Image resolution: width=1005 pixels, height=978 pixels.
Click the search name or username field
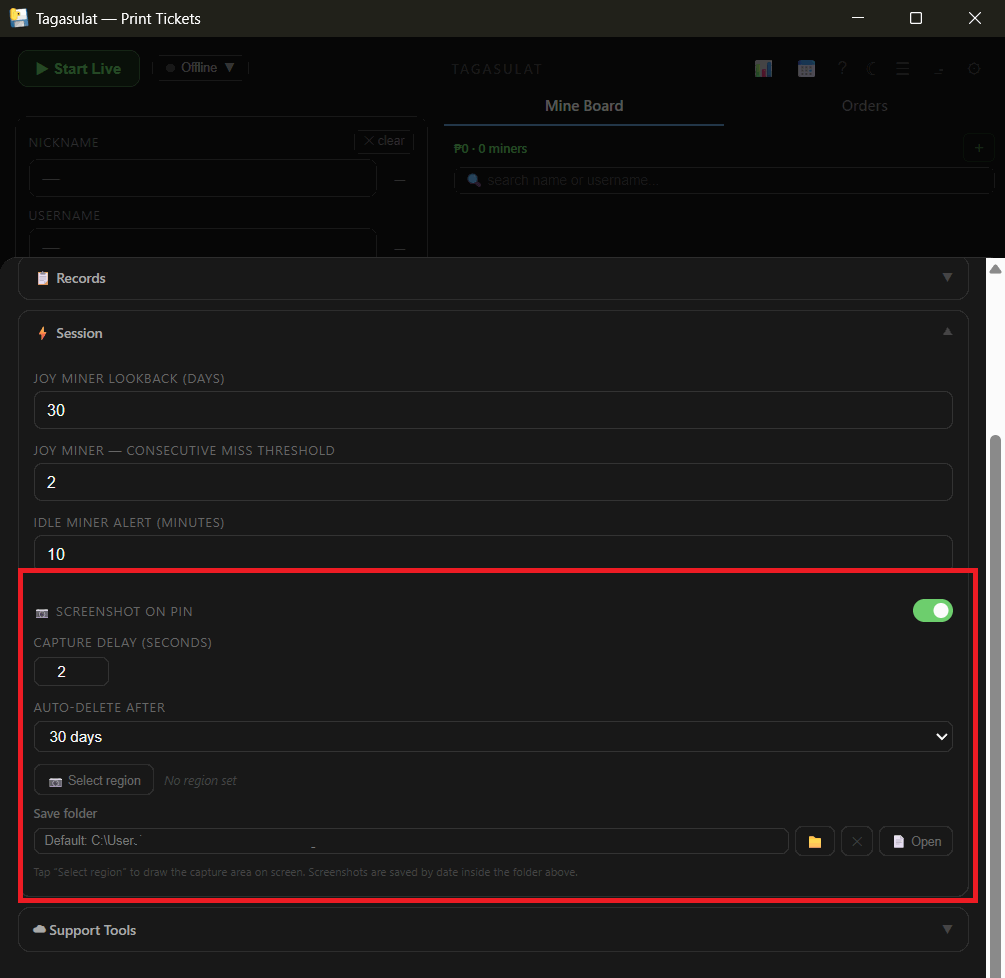(724, 180)
